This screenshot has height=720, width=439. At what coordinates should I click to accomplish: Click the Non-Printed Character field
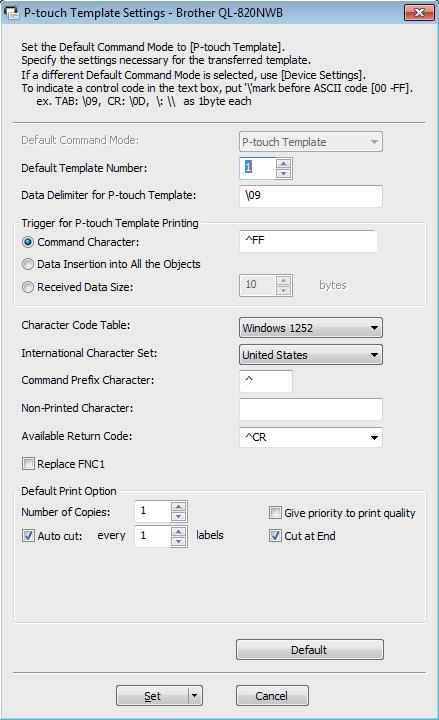click(310, 409)
